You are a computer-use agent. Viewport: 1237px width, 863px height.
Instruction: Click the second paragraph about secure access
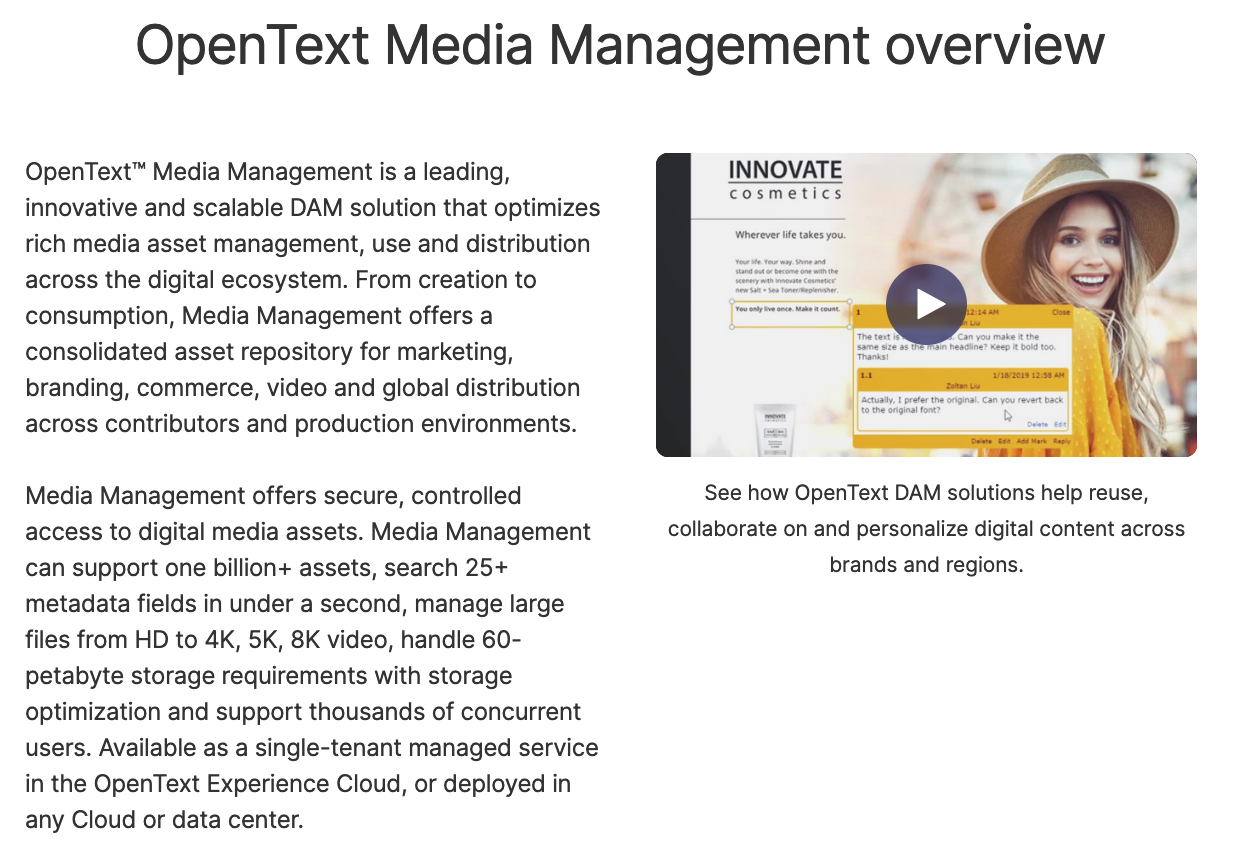313,658
